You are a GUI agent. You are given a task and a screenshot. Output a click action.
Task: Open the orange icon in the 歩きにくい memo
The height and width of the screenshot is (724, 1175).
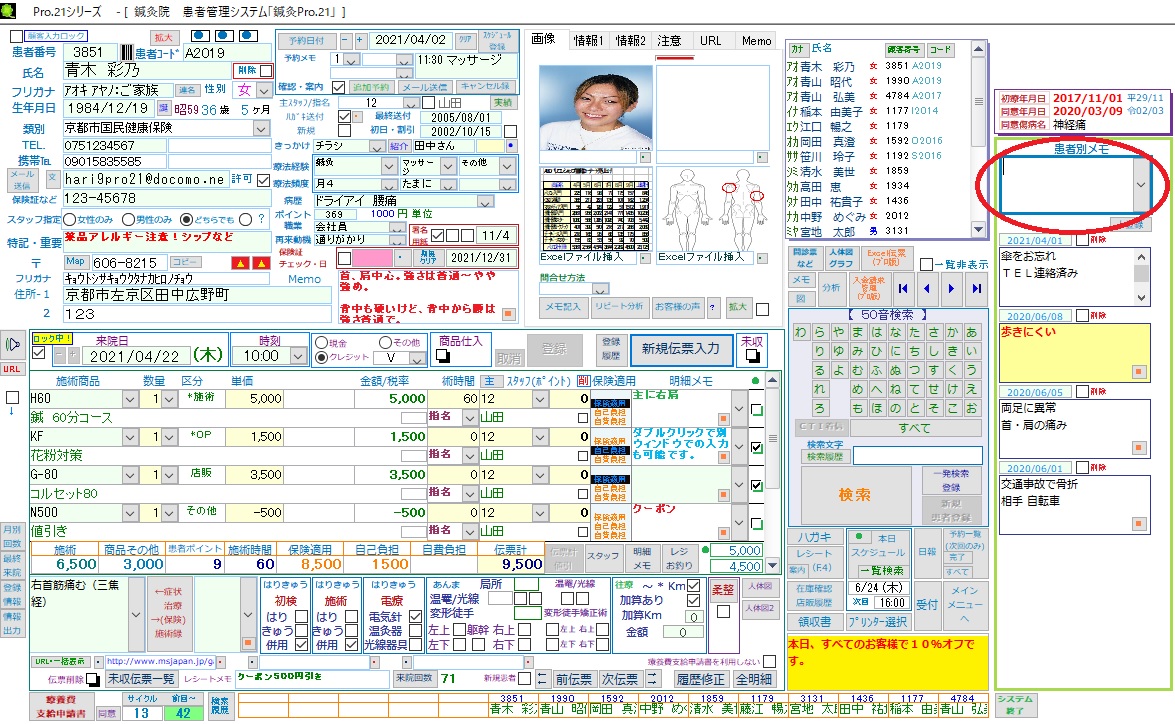pyautogui.click(x=1139, y=372)
